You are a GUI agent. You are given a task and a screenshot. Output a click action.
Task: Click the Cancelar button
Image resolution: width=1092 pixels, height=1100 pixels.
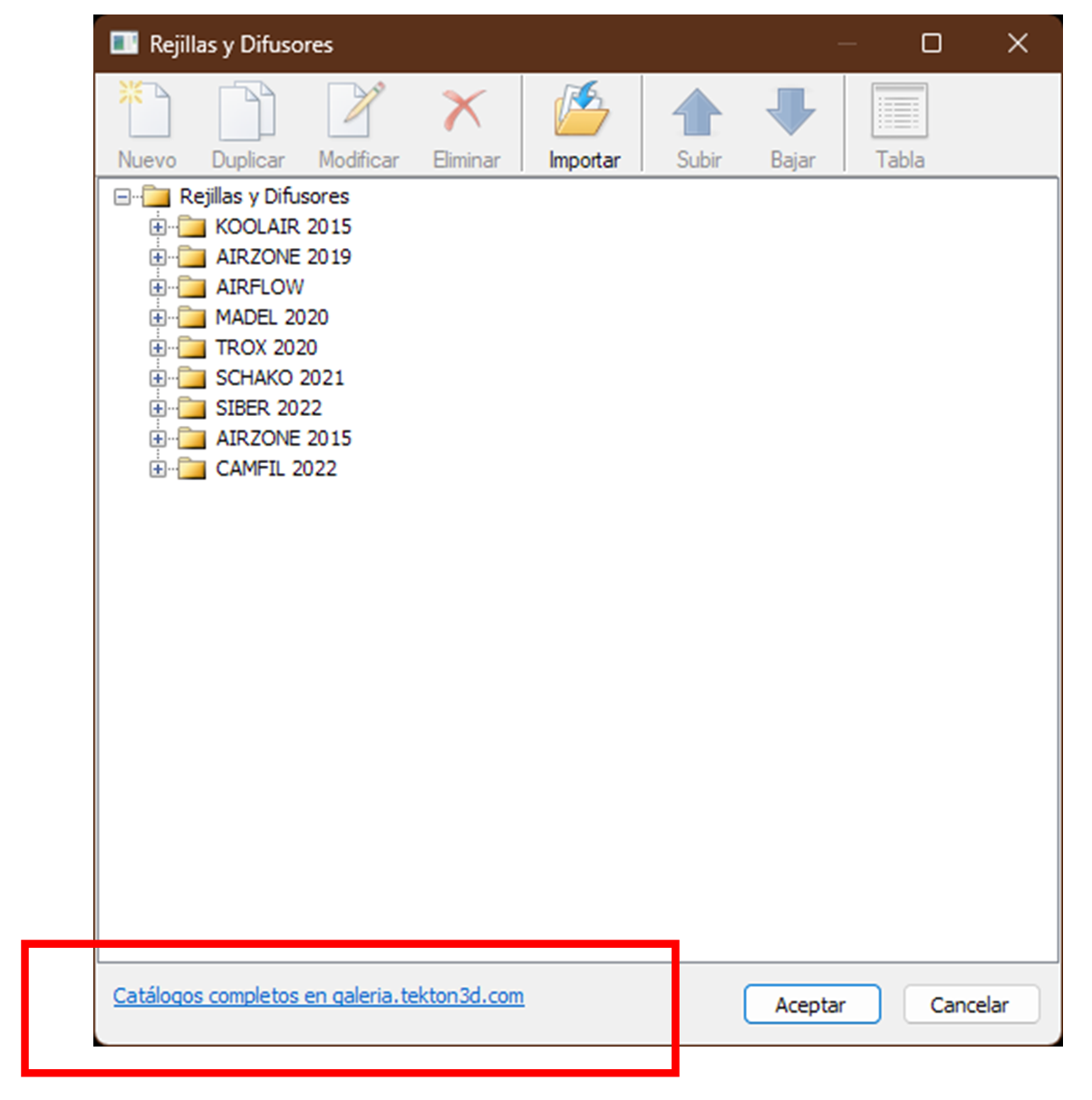[971, 1004]
